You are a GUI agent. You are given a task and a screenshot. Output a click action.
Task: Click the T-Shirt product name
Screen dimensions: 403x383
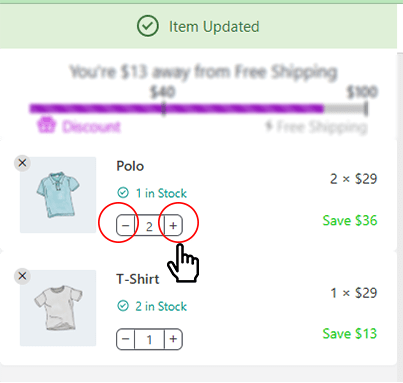point(138,279)
